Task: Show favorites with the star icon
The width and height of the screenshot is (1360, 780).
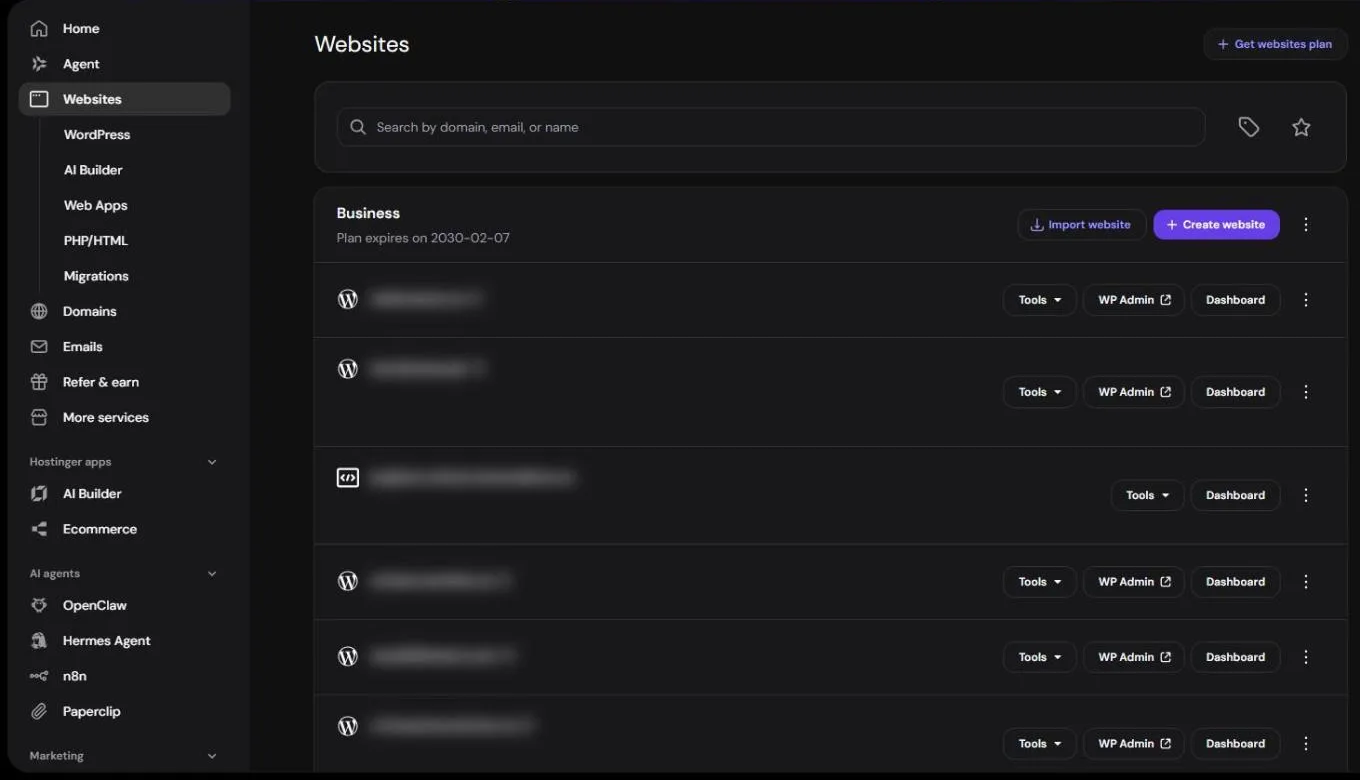Action: (1301, 127)
